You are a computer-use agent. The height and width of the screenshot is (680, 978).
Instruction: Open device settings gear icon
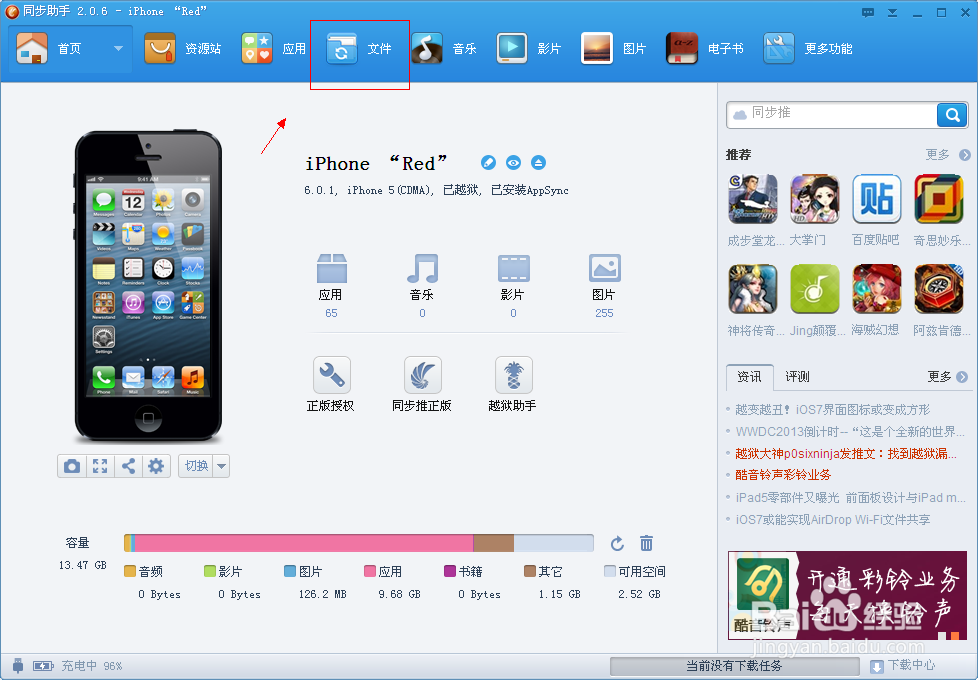coord(156,466)
